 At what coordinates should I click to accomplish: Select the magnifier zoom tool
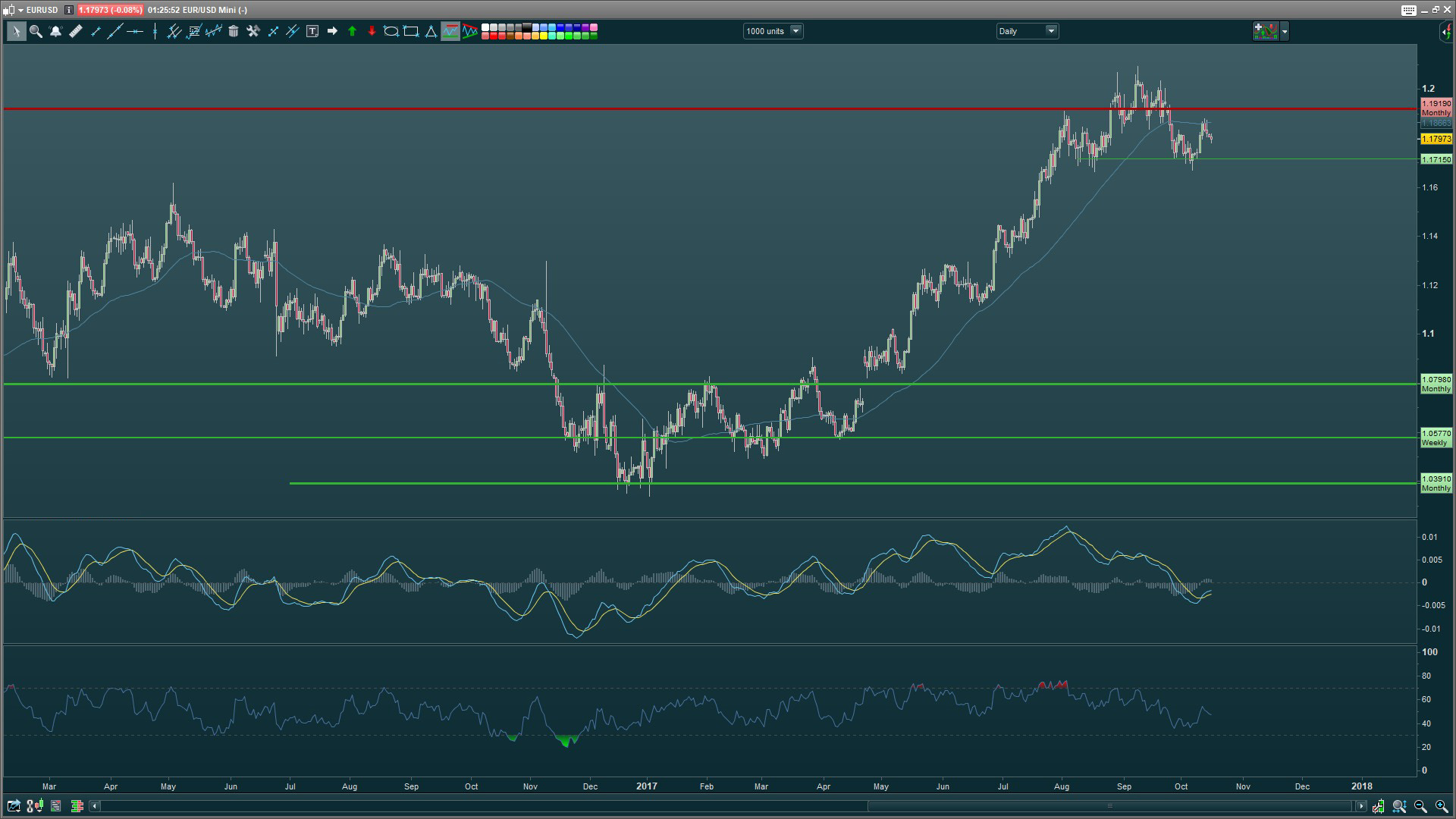36,31
